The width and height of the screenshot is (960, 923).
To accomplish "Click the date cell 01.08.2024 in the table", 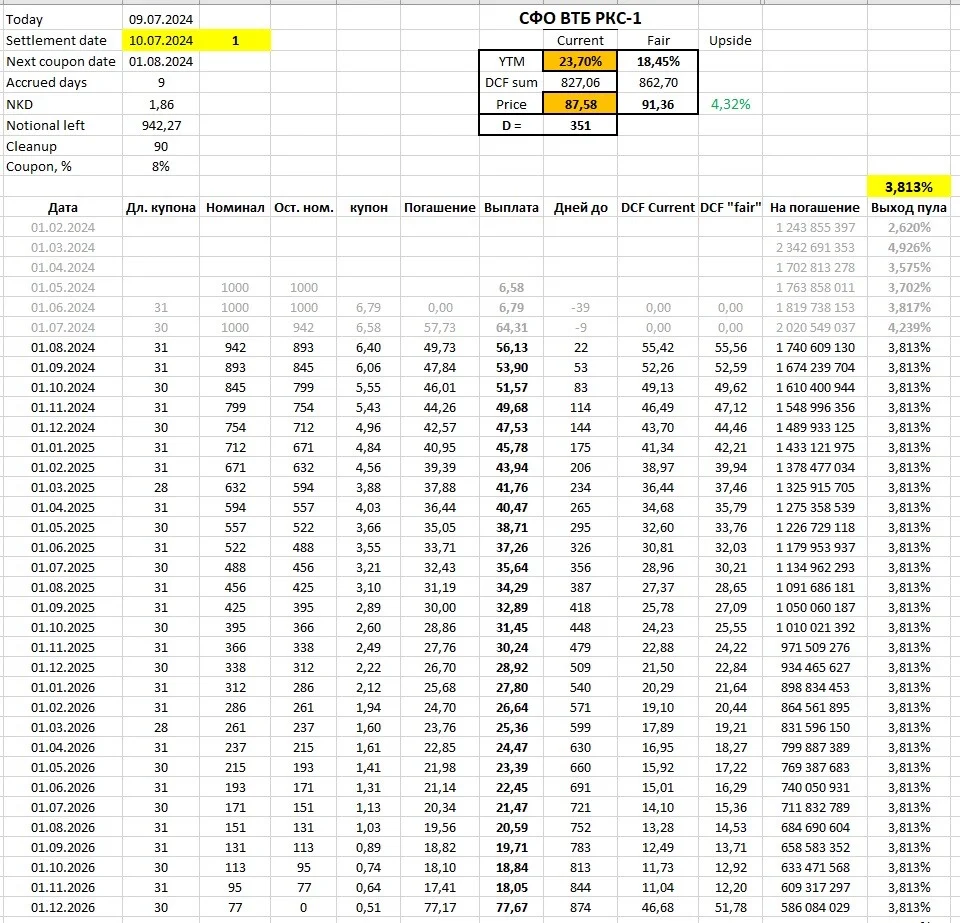I will tap(63, 348).
